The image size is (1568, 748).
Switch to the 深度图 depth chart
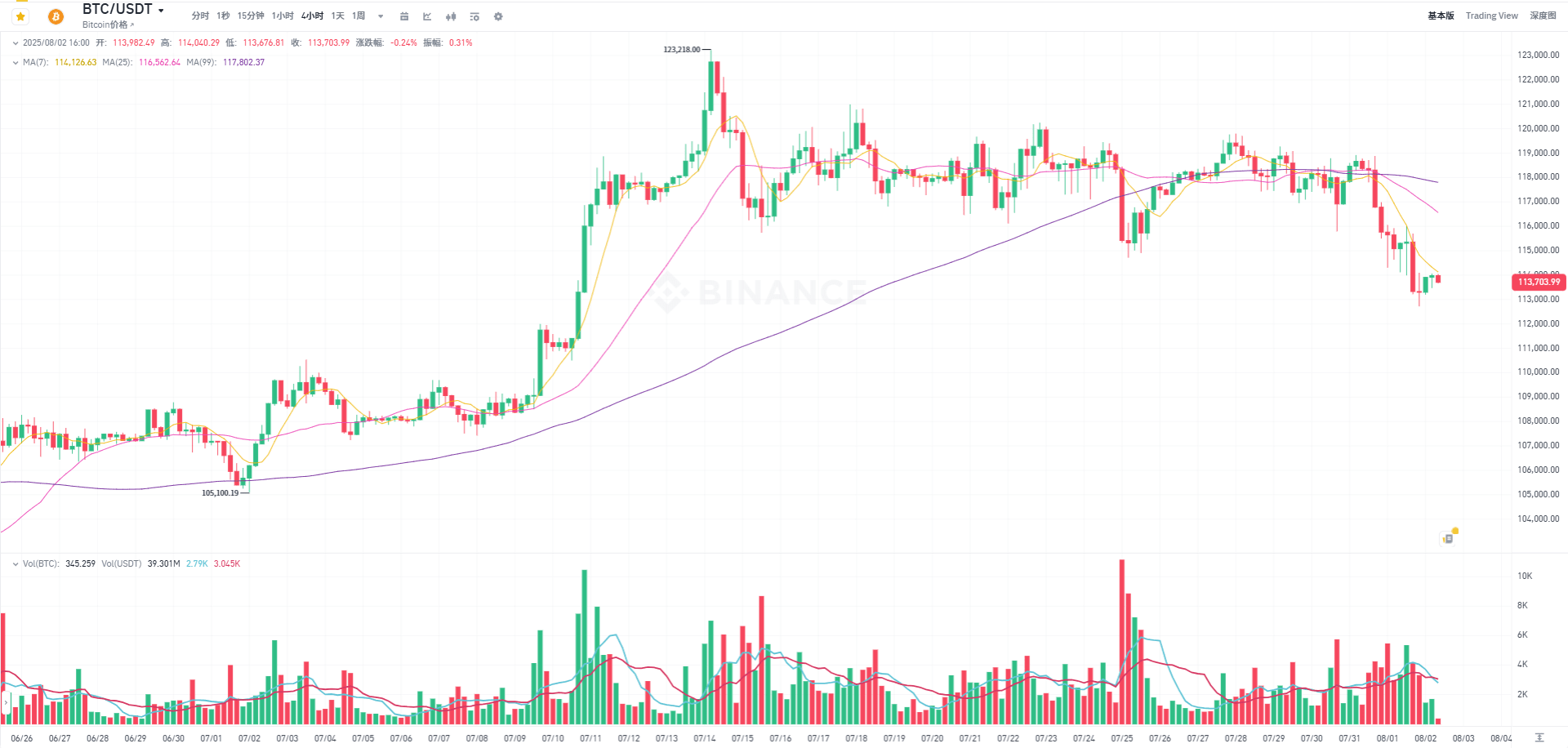[x=1543, y=16]
